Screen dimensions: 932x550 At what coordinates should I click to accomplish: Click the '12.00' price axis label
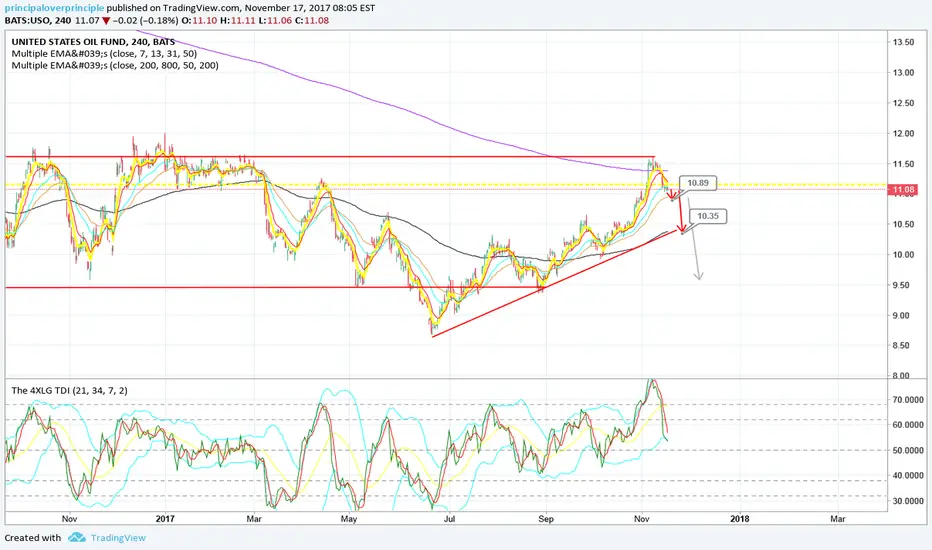pos(903,133)
